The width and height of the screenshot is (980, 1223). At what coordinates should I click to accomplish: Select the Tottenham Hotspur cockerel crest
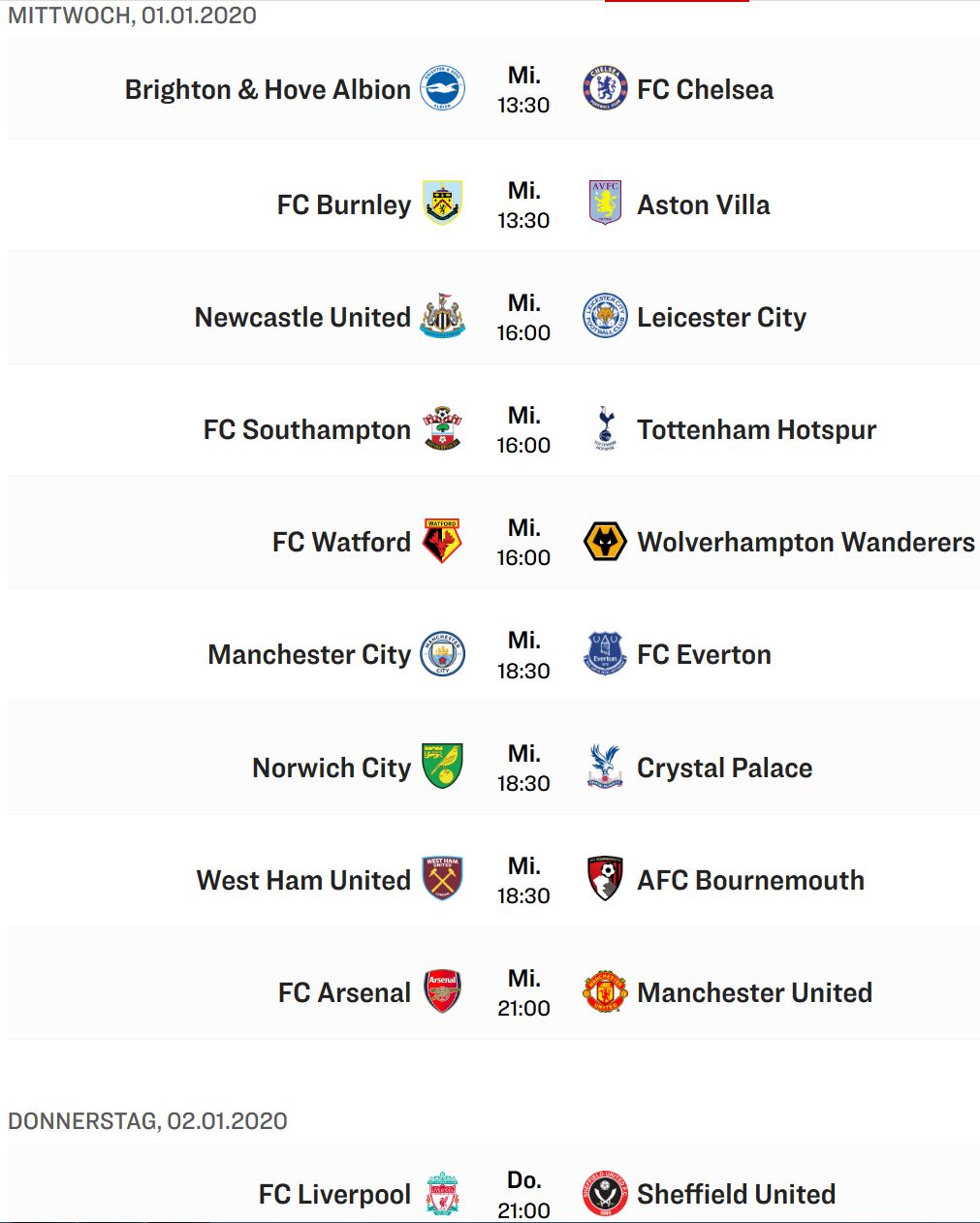pos(605,428)
